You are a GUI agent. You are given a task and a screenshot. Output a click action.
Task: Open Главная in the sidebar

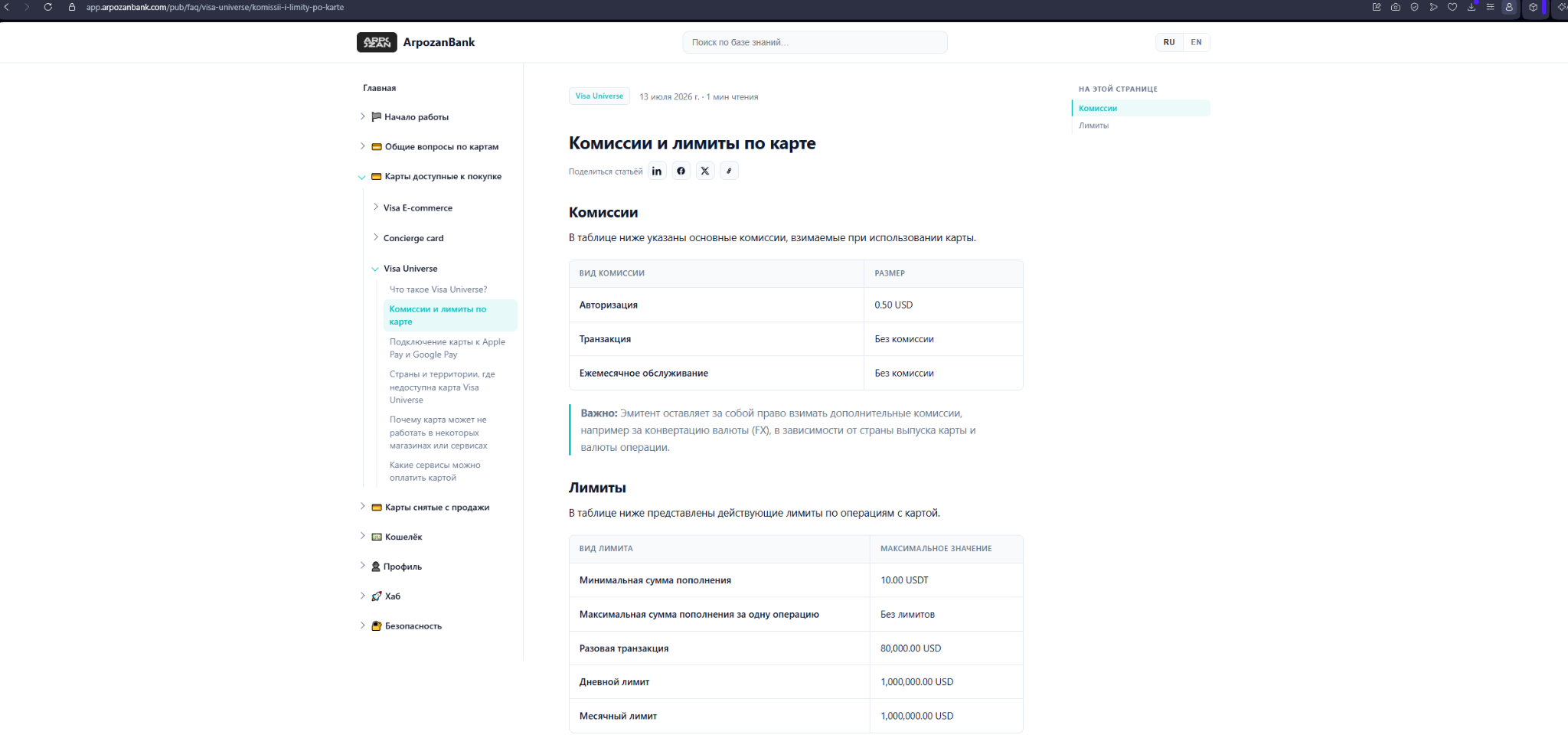(x=380, y=88)
